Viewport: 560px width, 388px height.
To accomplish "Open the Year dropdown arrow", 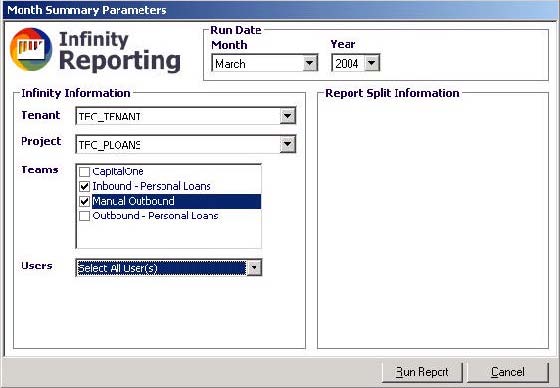I will (x=372, y=63).
